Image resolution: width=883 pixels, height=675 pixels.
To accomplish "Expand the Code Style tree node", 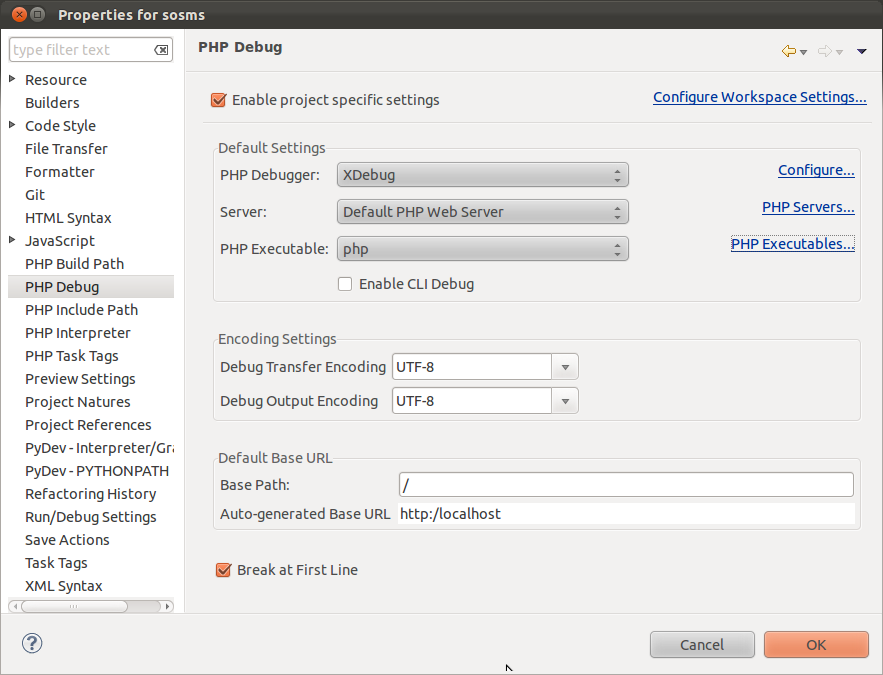I will point(12,125).
